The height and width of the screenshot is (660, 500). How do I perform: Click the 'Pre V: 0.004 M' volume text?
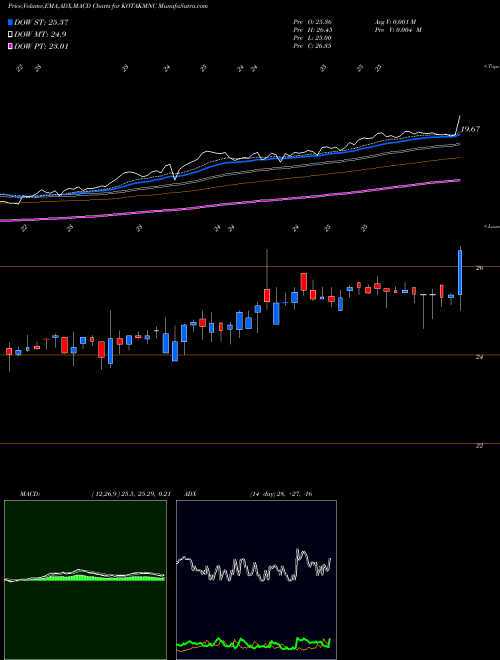[397, 30]
